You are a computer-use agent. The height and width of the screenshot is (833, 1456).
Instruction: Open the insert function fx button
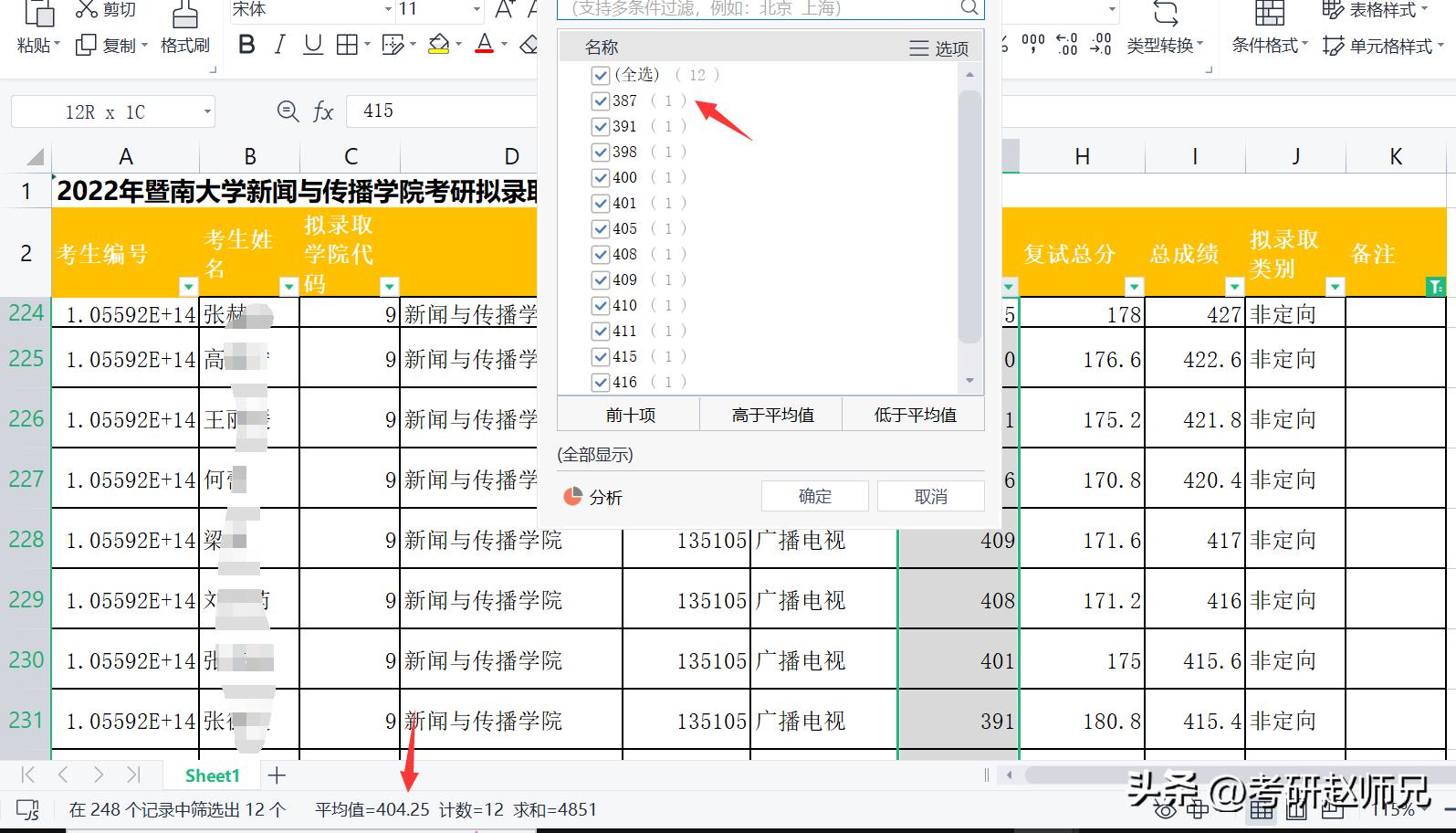coord(323,111)
